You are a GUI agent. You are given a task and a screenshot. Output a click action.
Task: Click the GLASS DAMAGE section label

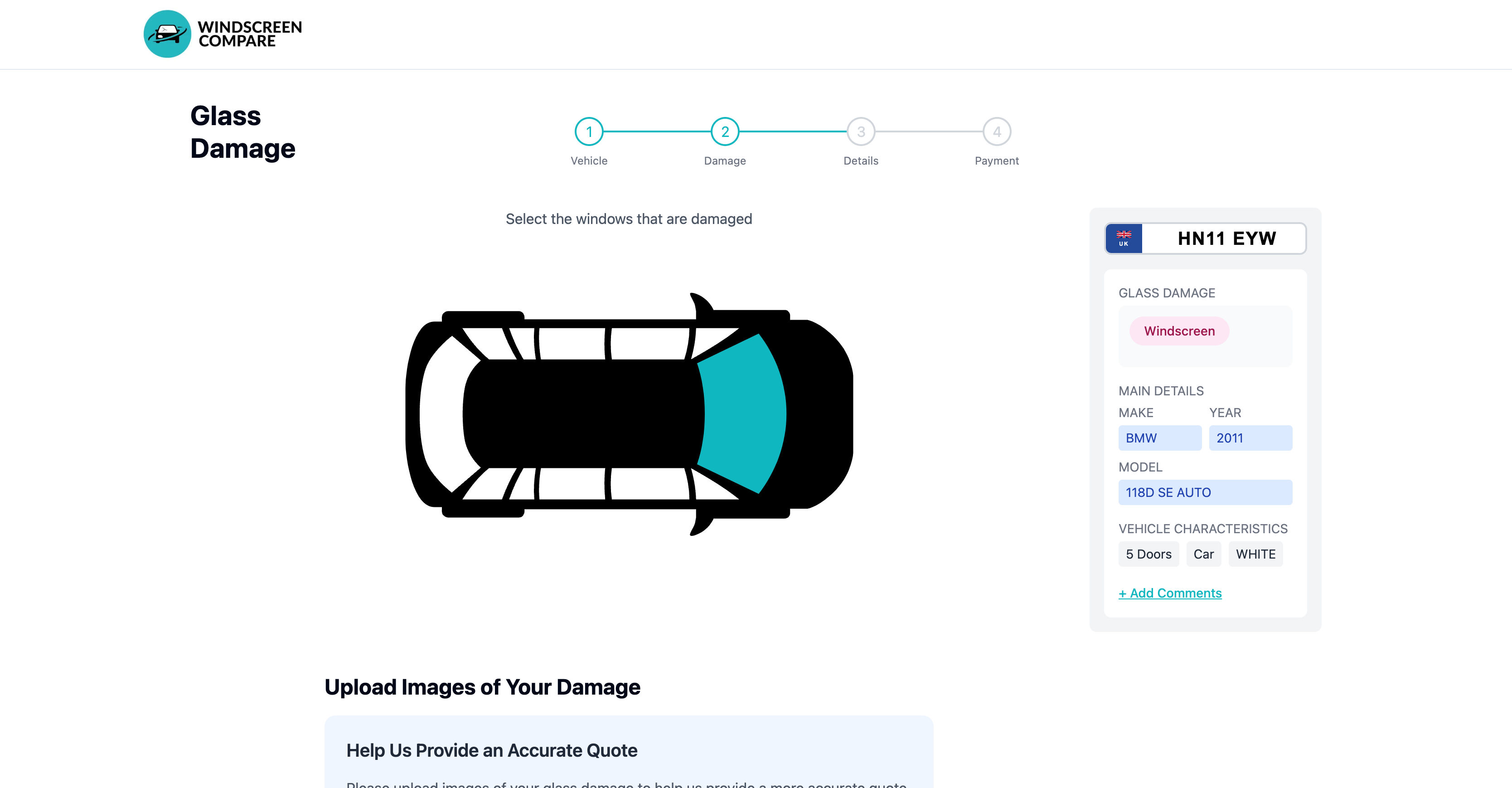pyautogui.click(x=1166, y=293)
